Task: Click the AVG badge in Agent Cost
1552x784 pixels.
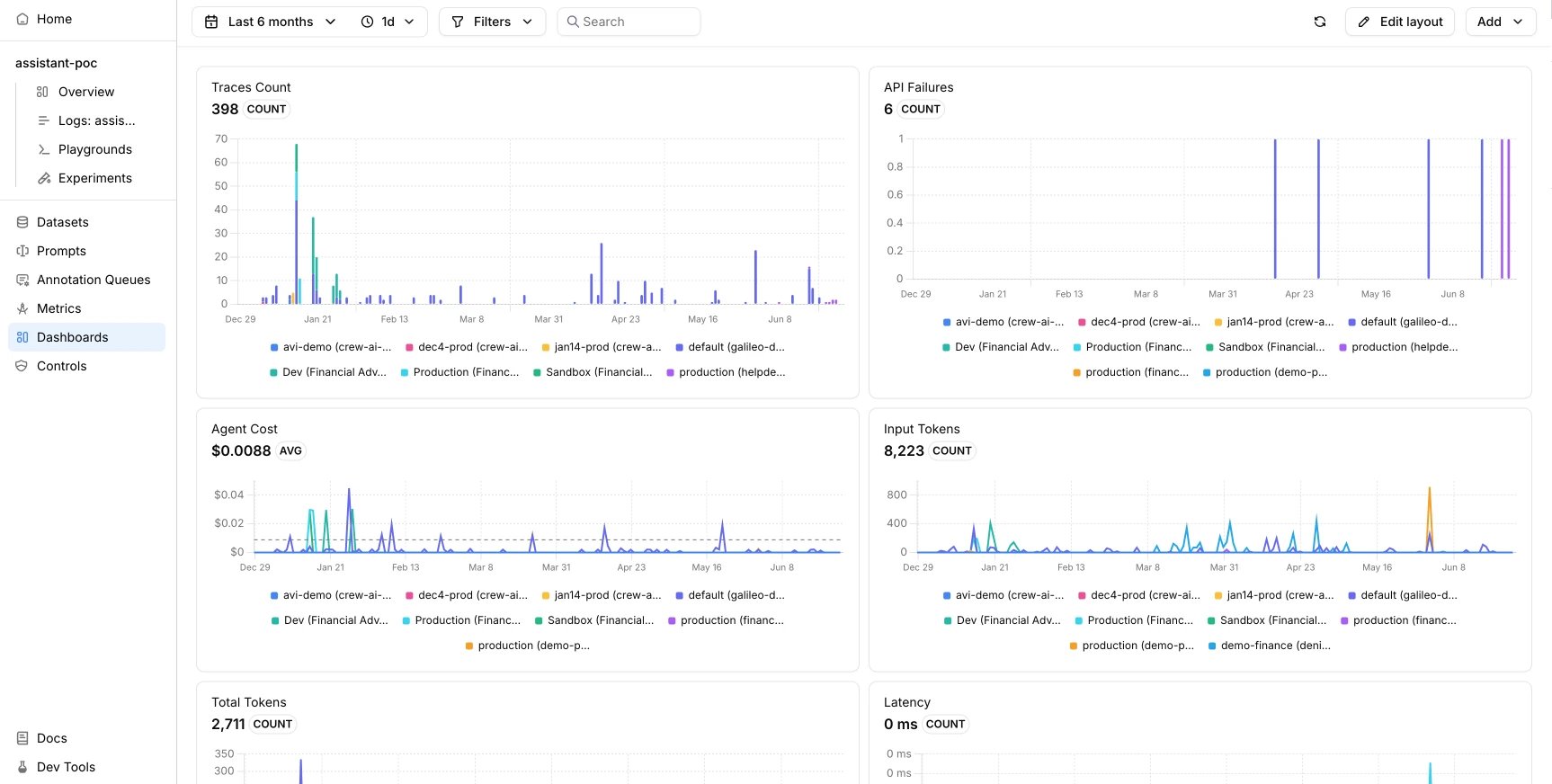Action: point(290,450)
